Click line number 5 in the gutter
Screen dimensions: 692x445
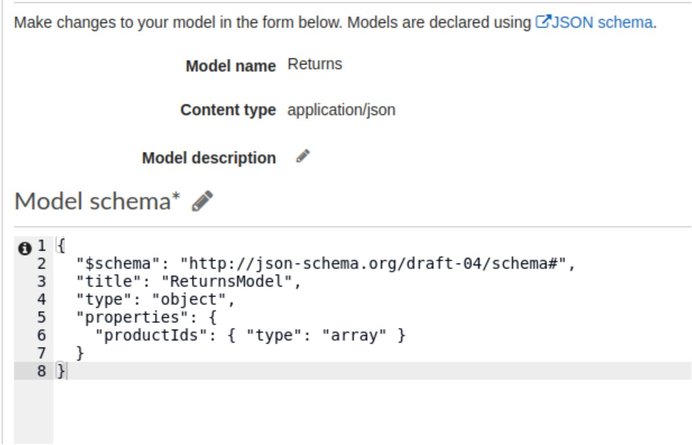(41, 317)
